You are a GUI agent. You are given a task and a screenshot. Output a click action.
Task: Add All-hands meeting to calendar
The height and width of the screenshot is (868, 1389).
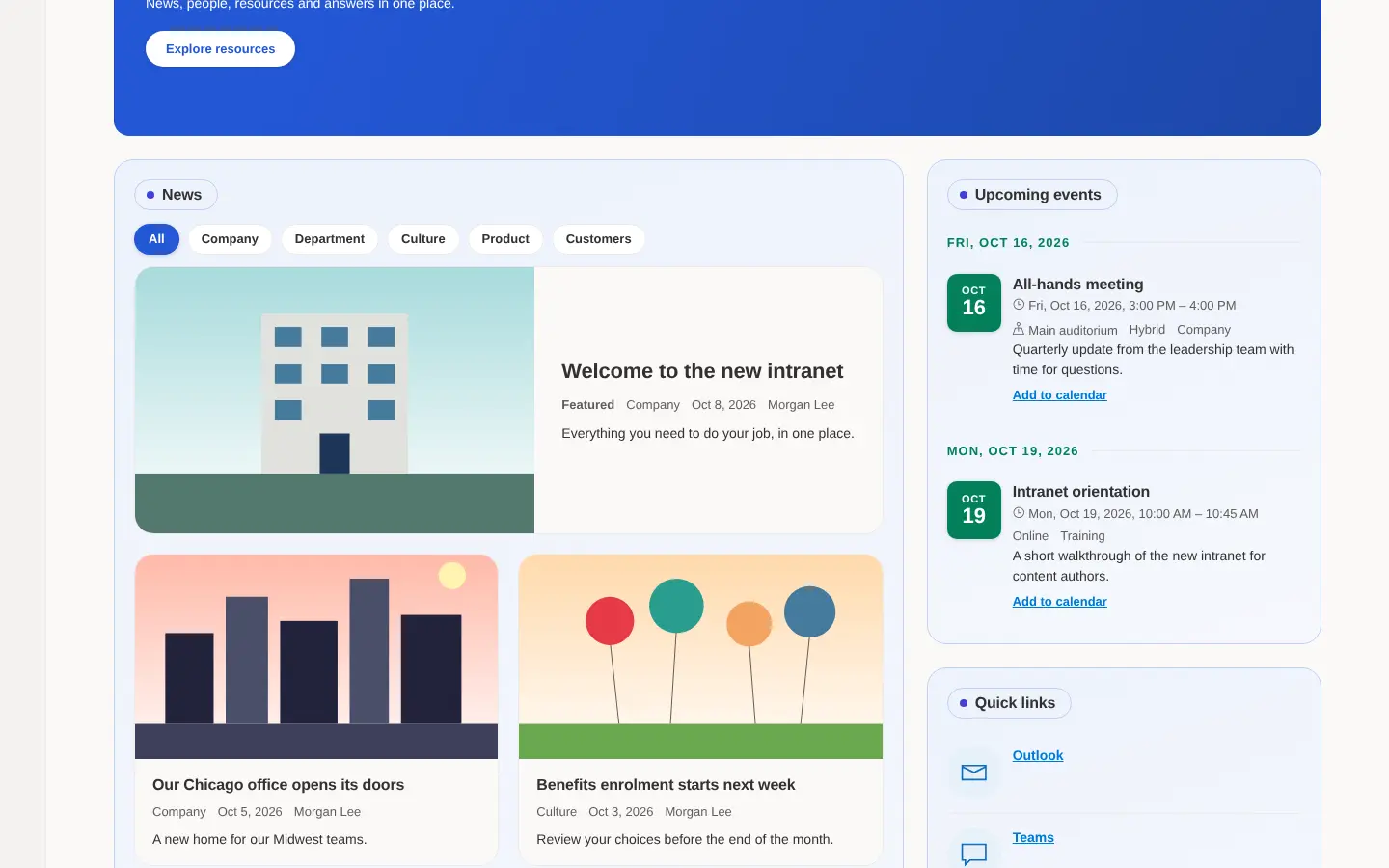click(x=1059, y=395)
